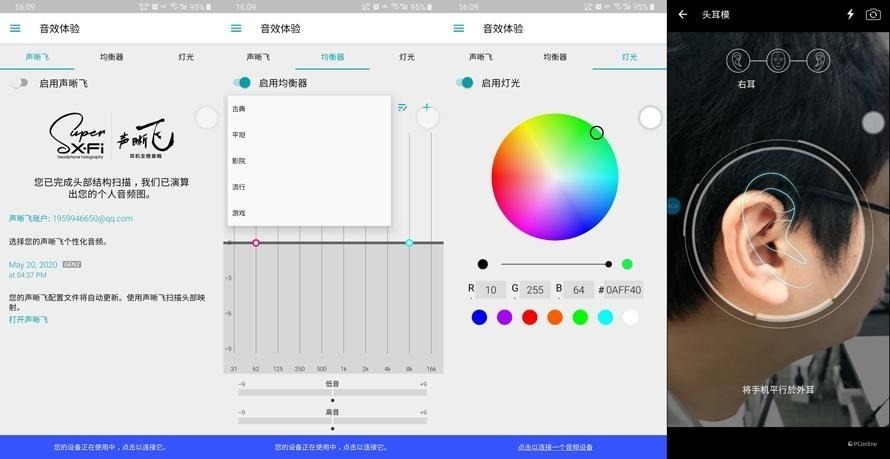
Task: Turn off the 启用灯光 switch
Action: tap(464, 83)
